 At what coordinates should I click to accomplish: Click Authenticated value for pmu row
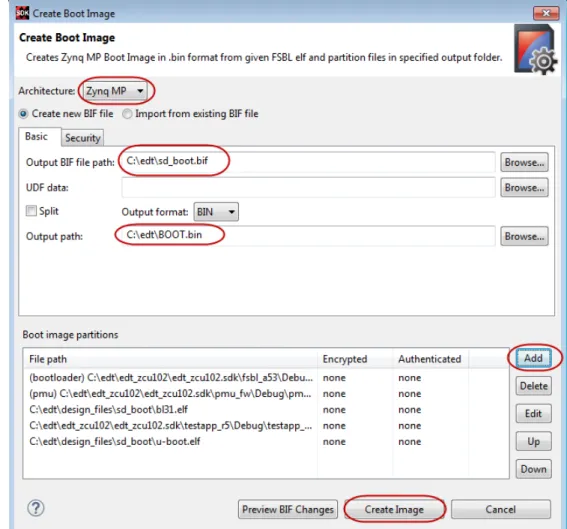410,394
